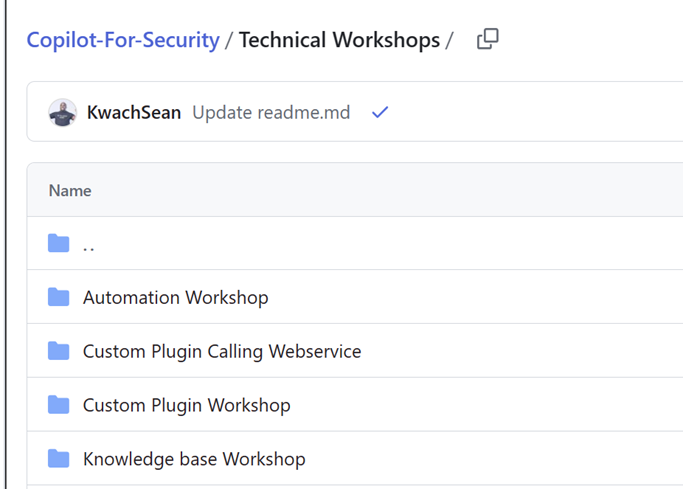Image resolution: width=683 pixels, height=489 pixels.
Task: Open the Automation Workshop folder
Action: 175,297
